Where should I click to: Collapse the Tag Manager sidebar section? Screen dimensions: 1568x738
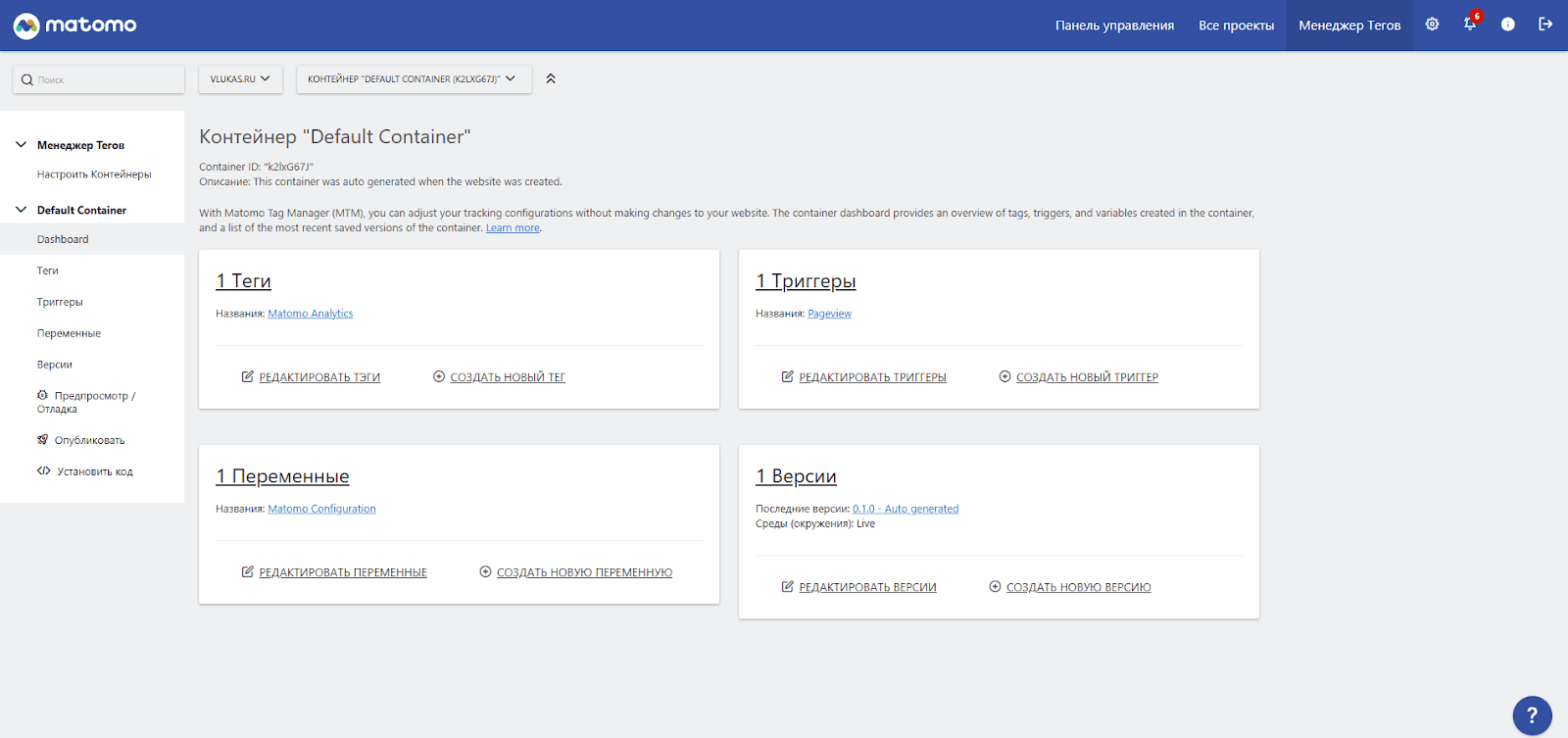[22, 145]
